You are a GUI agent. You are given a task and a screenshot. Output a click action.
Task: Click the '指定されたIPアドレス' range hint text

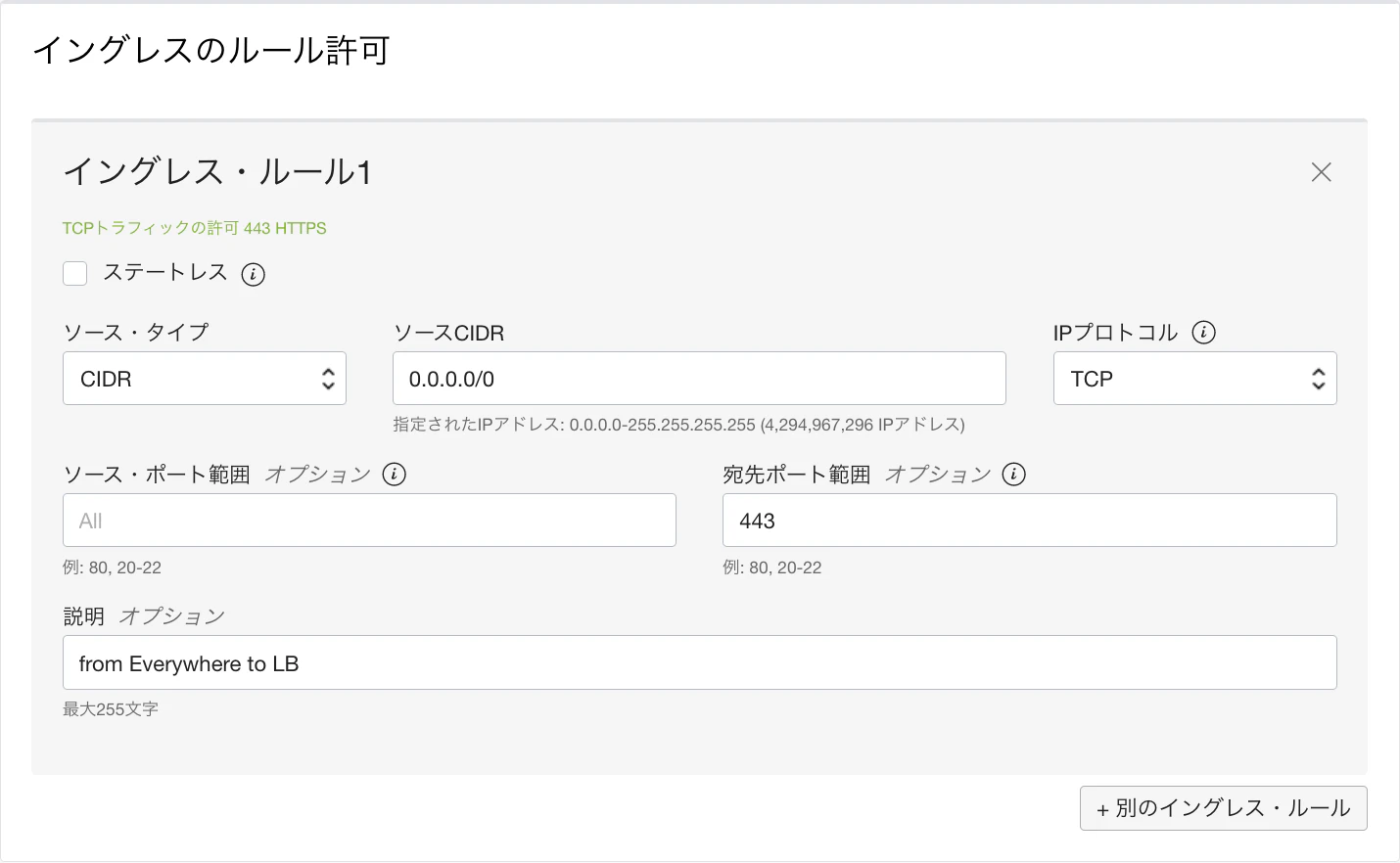click(678, 425)
